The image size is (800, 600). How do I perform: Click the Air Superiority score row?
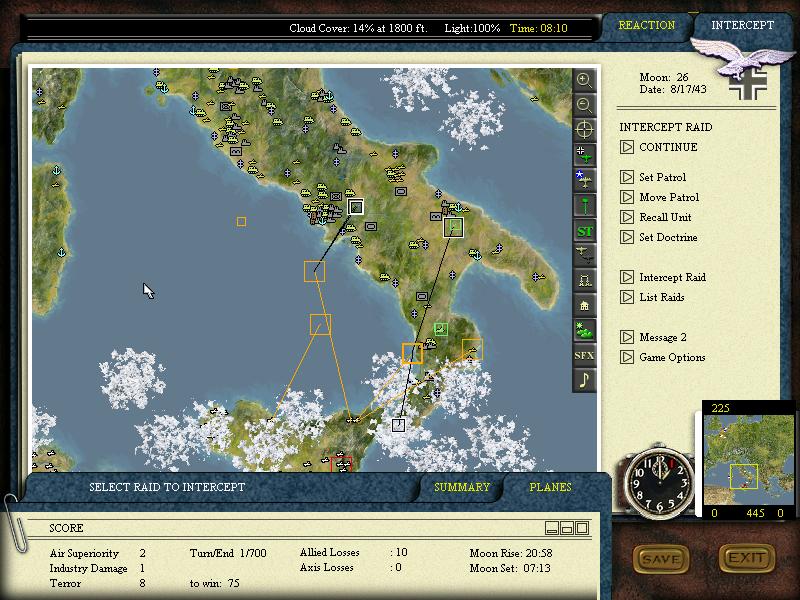click(x=97, y=553)
